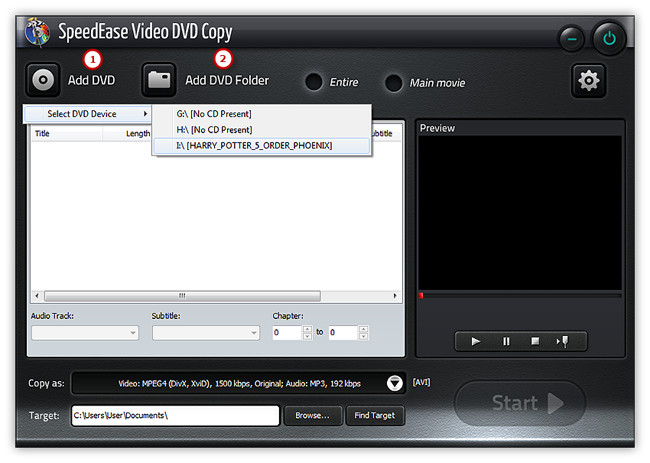This screenshot has width=650, height=463.
Task: Open the Subtitle dropdown
Action: click(206, 332)
